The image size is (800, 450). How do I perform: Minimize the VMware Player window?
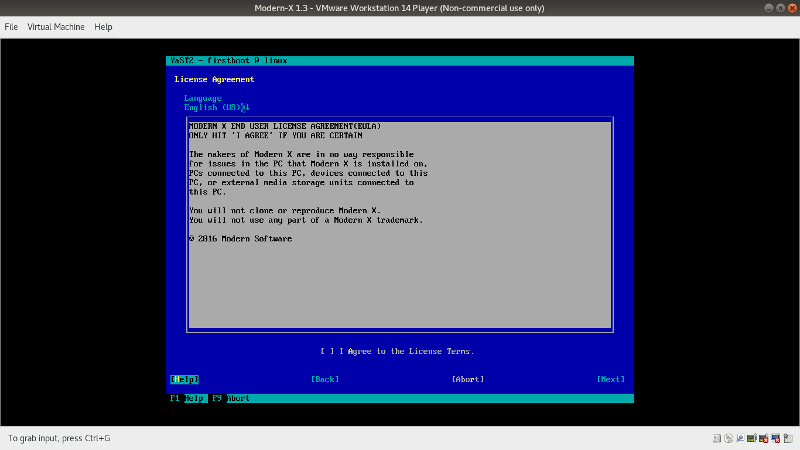[x=768, y=8]
